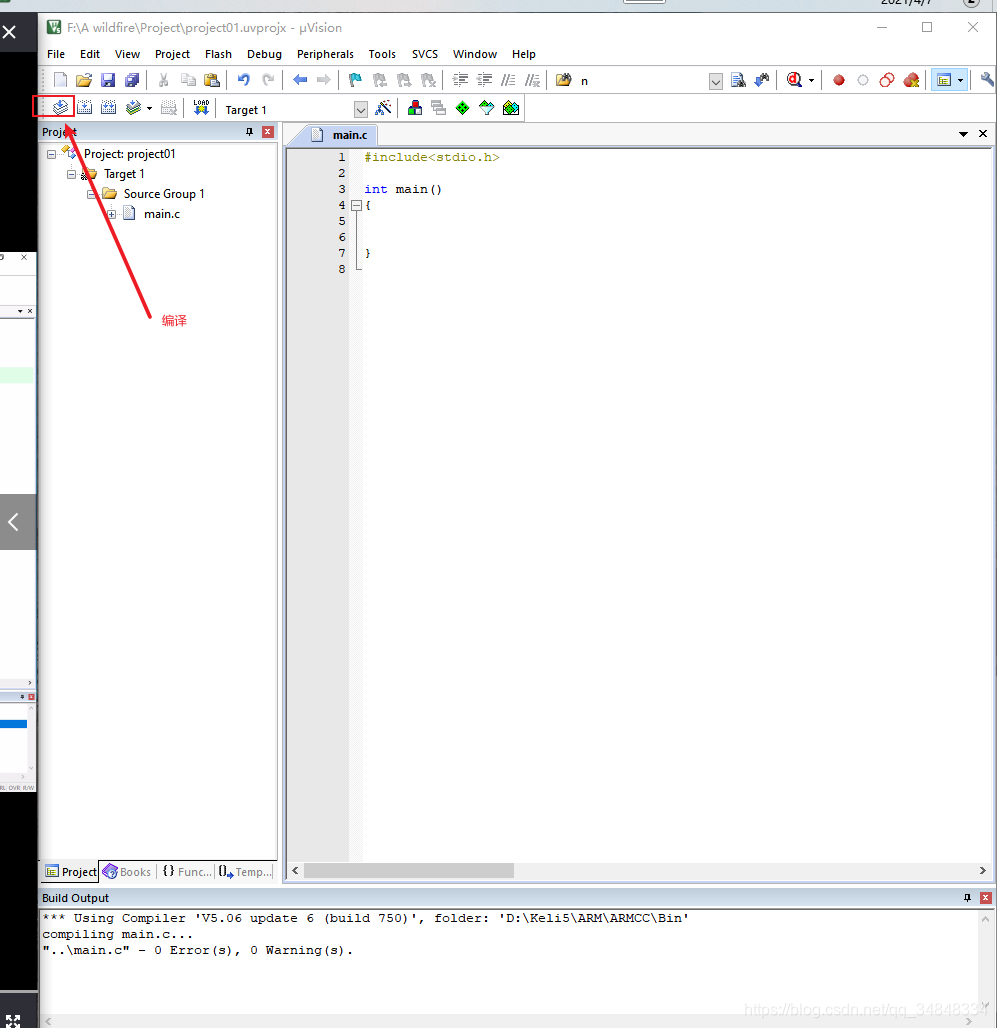Navigate backwards with the blue left arrow
Image resolution: width=997 pixels, height=1028 pixels.
[300, 80]
